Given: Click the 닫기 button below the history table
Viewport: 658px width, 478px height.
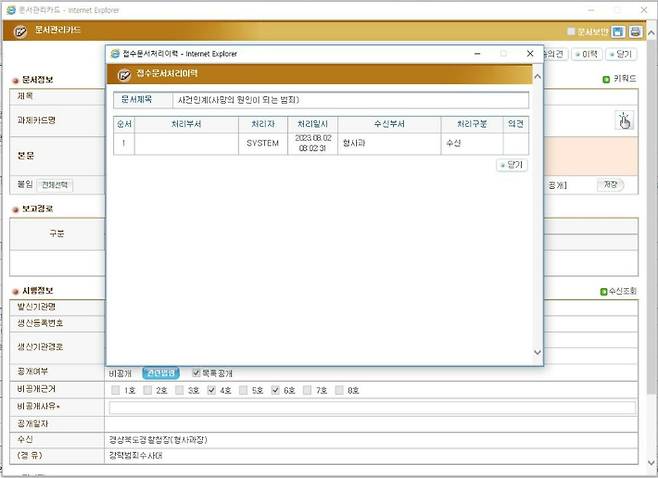Looking at the screenshot, I should pos(511,165).
